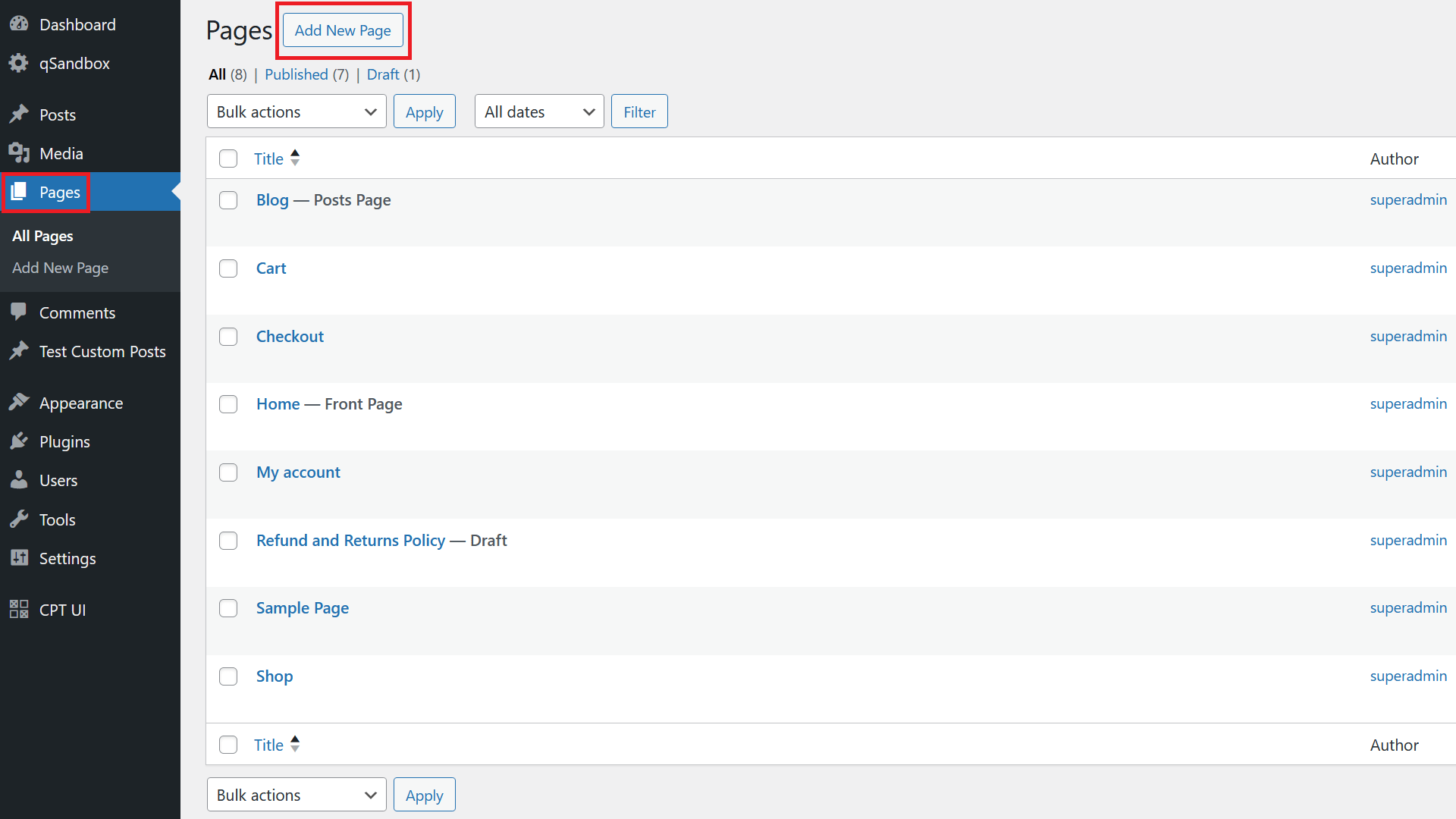Sort by top Title column arrows
1456x819 pixels.
(295, 158)
